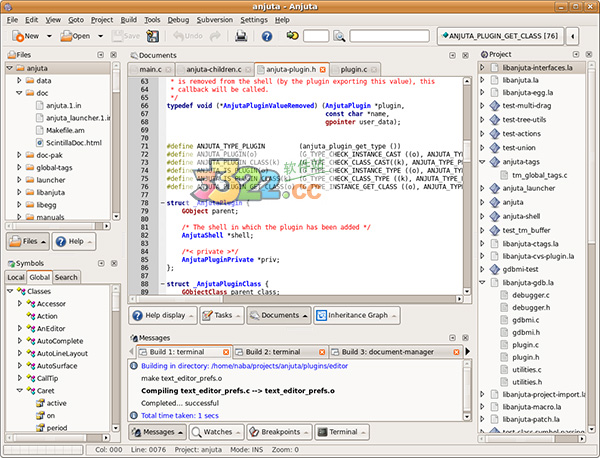Viewport: 600px width, 458px height.
Task: Click the New file toolbar icon
Action: [x=18, y=36]
